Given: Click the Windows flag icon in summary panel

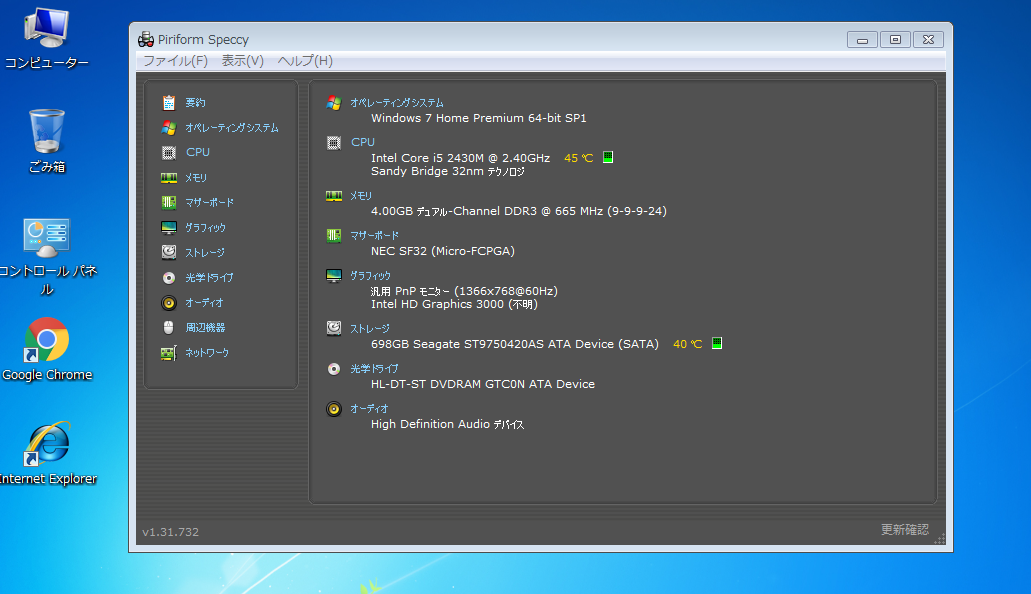Looking at the screenshot, I should [334, 103].
